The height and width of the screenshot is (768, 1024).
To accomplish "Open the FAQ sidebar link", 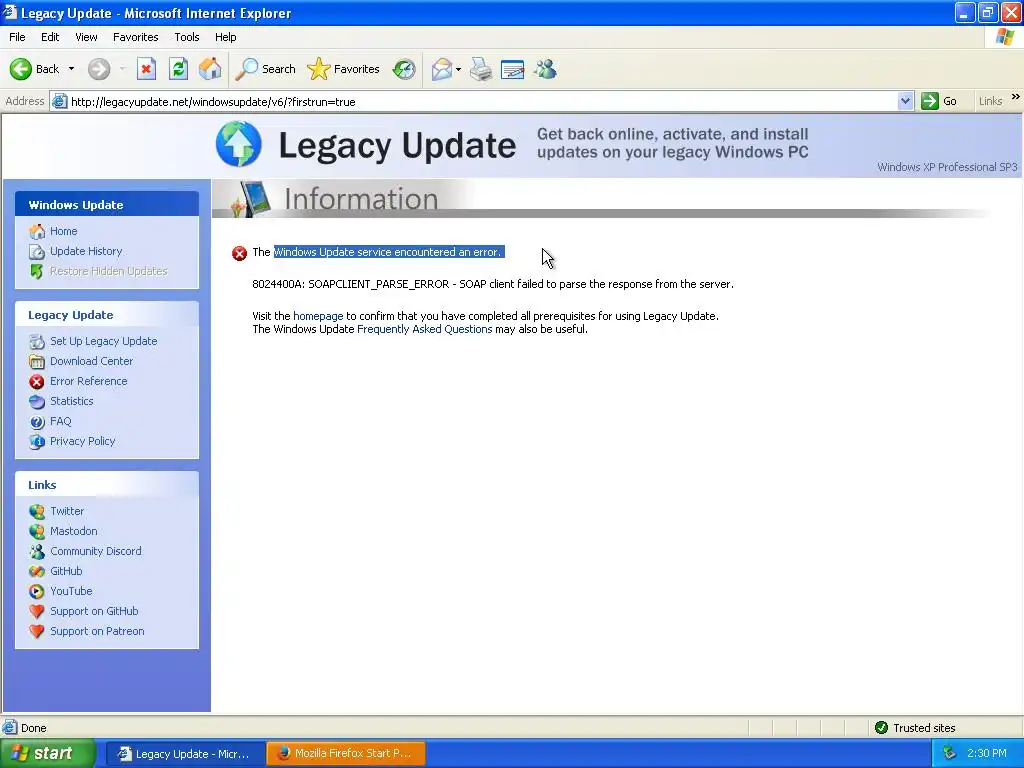I will point(61,421).
